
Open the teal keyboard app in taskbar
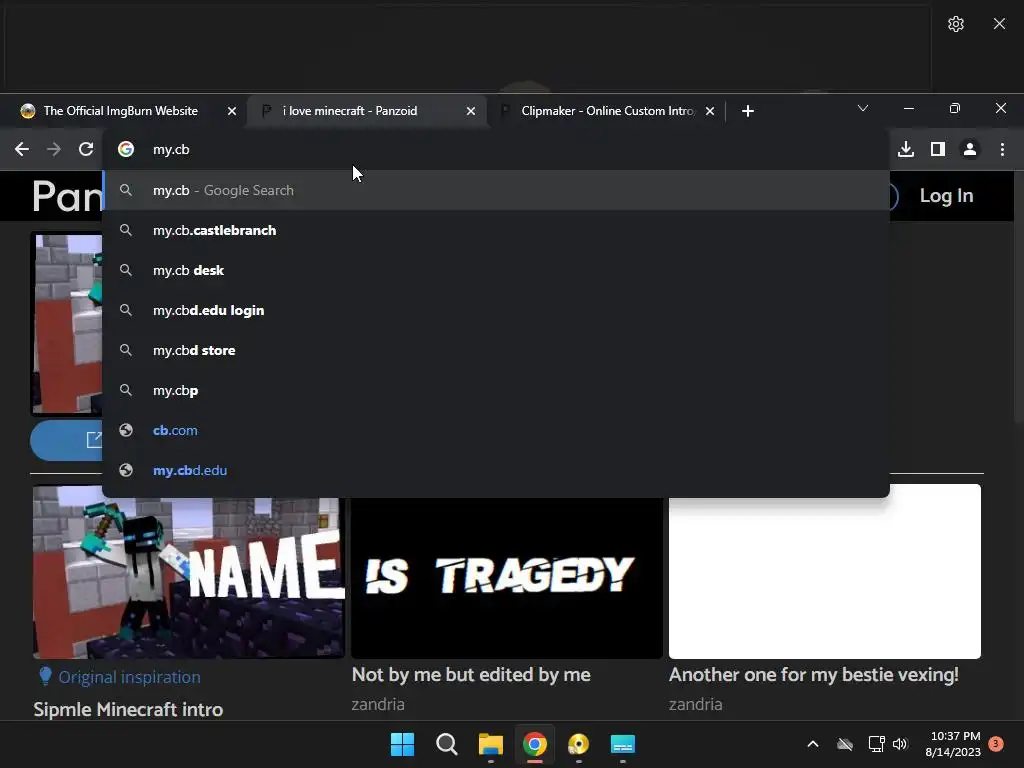[622, 744]
